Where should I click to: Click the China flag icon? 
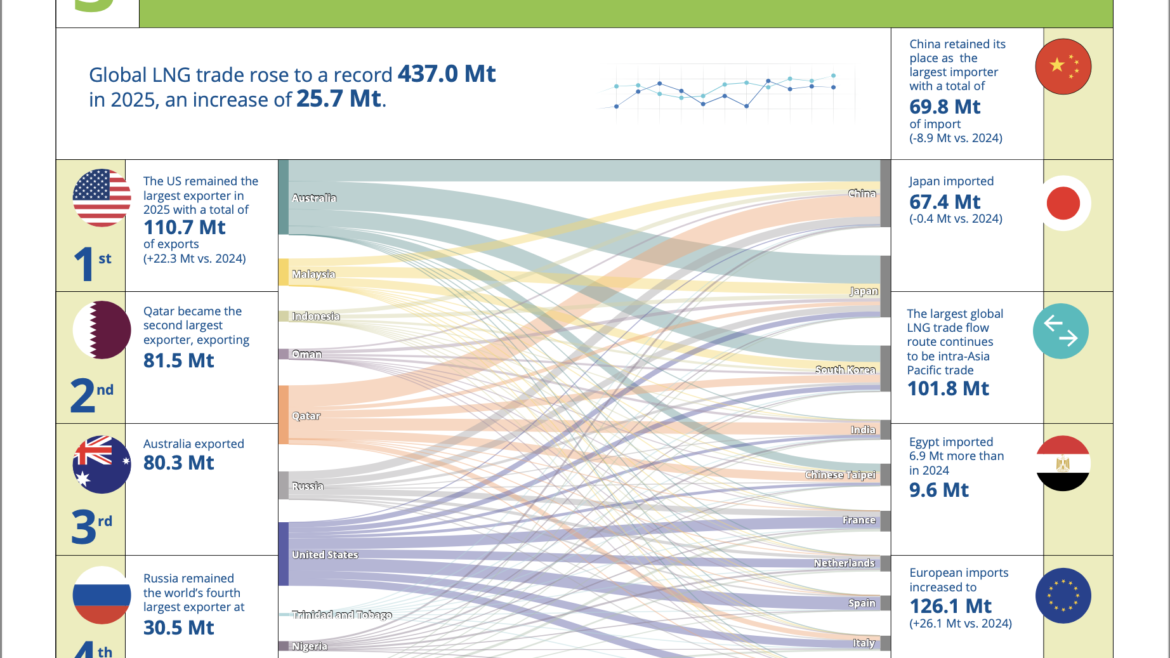click(x=1063, y=66)
